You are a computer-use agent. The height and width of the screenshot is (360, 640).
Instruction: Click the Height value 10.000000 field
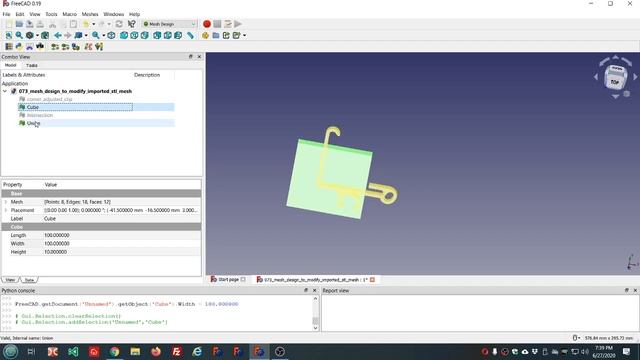click(x=122, y=252)
